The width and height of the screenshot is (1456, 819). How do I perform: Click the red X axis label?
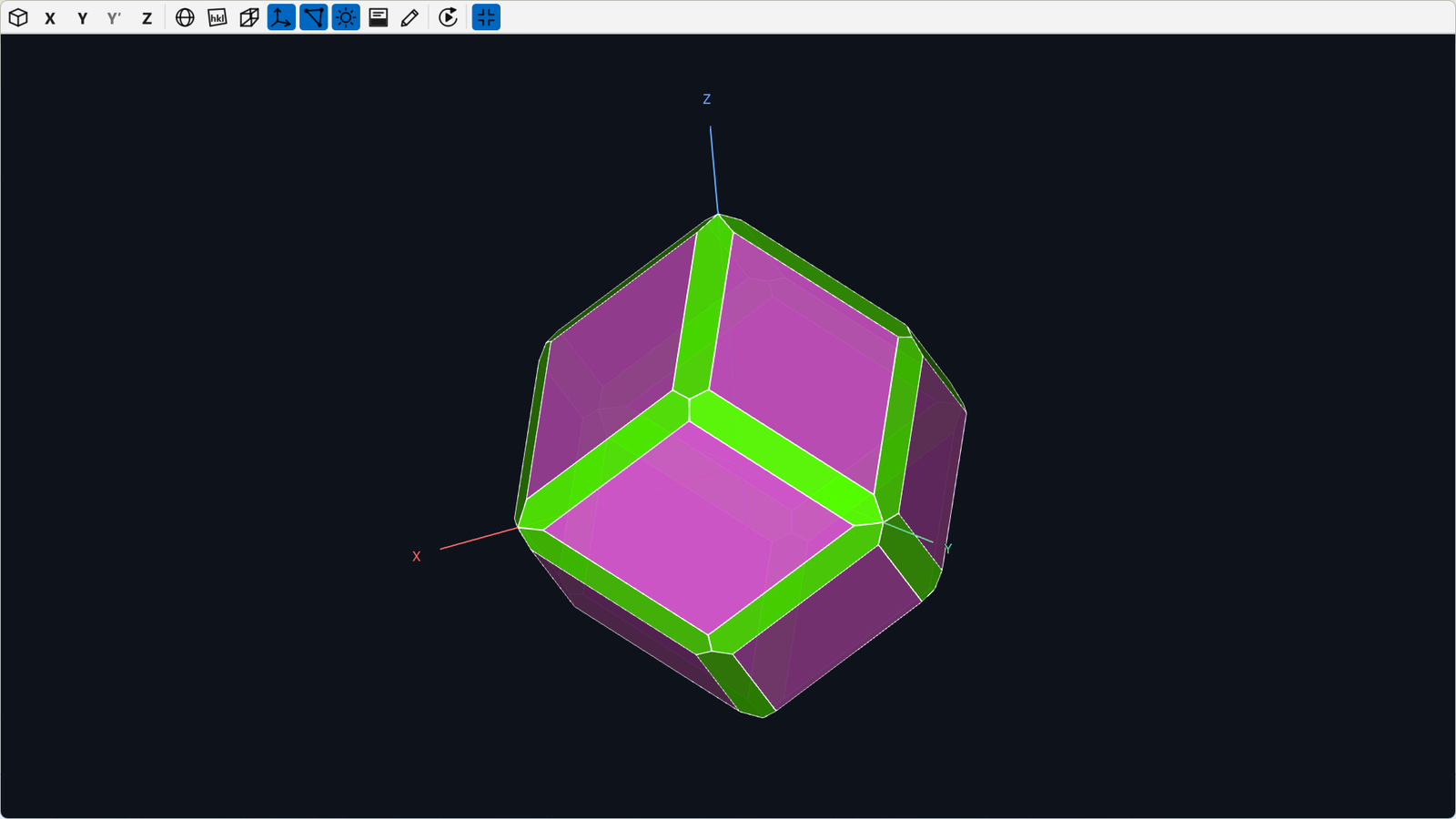click(417, 557)
